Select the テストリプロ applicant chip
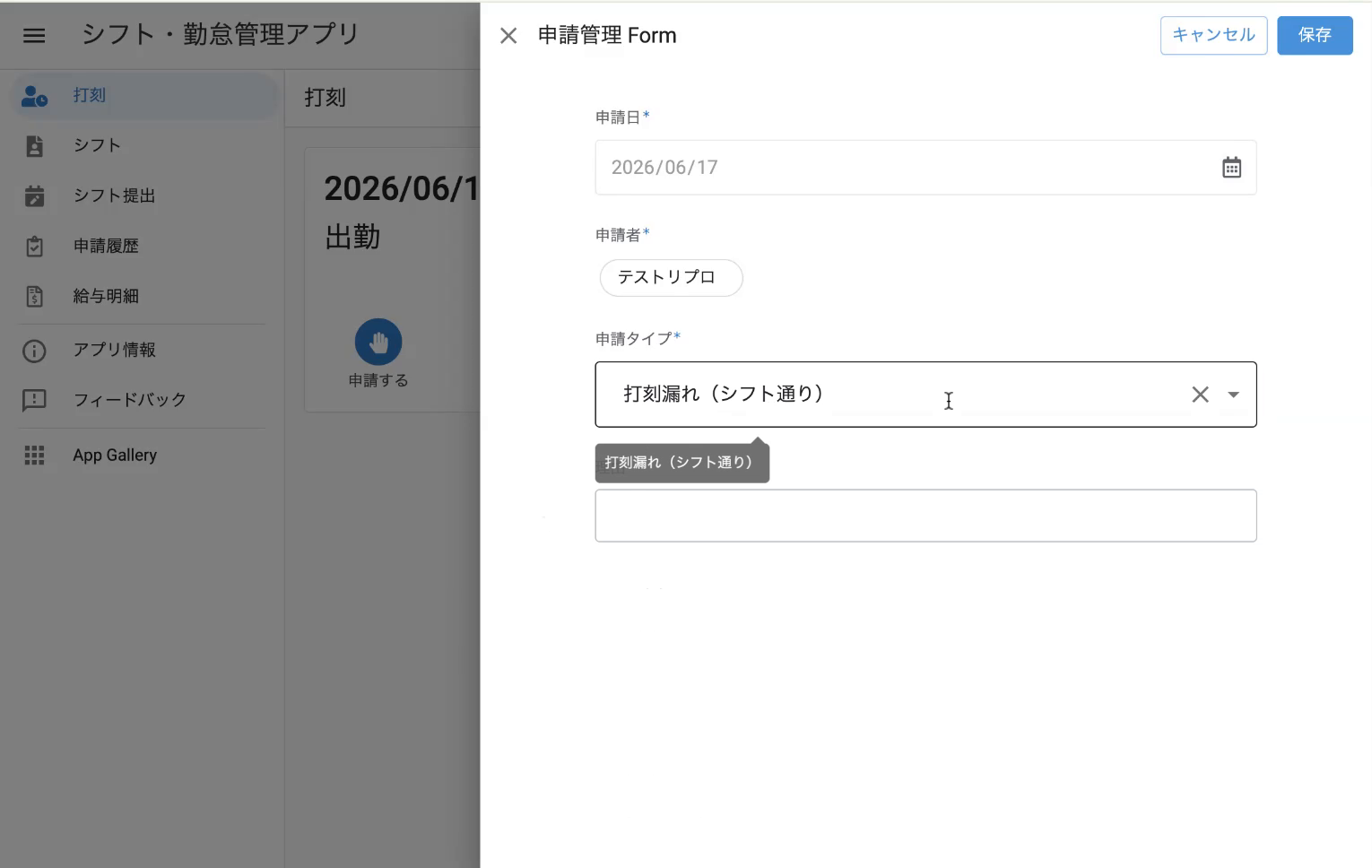This screenshot has height=868, width=1372. point(671,278)
